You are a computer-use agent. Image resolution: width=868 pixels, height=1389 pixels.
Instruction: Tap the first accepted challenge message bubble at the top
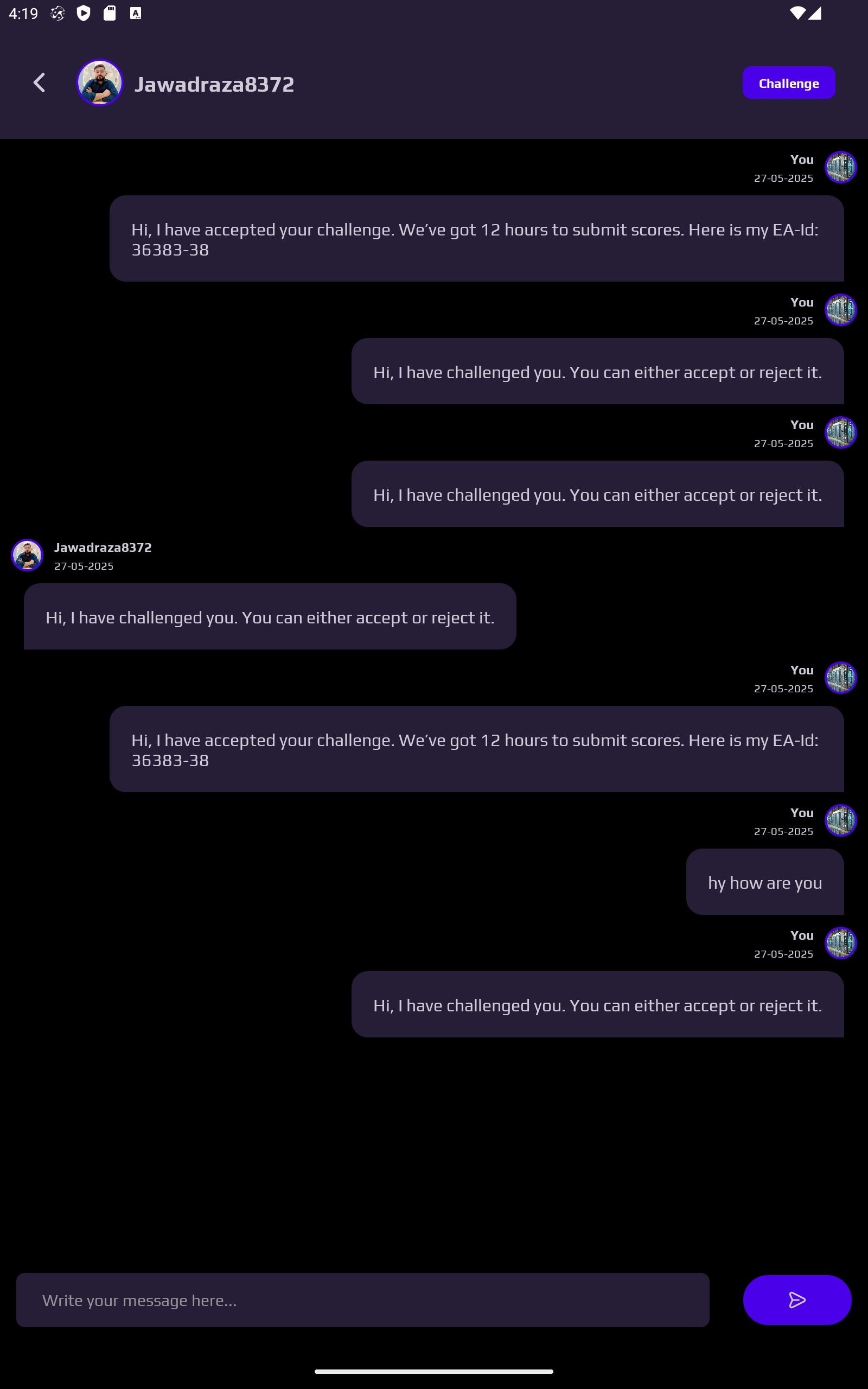tap(476, 238)
